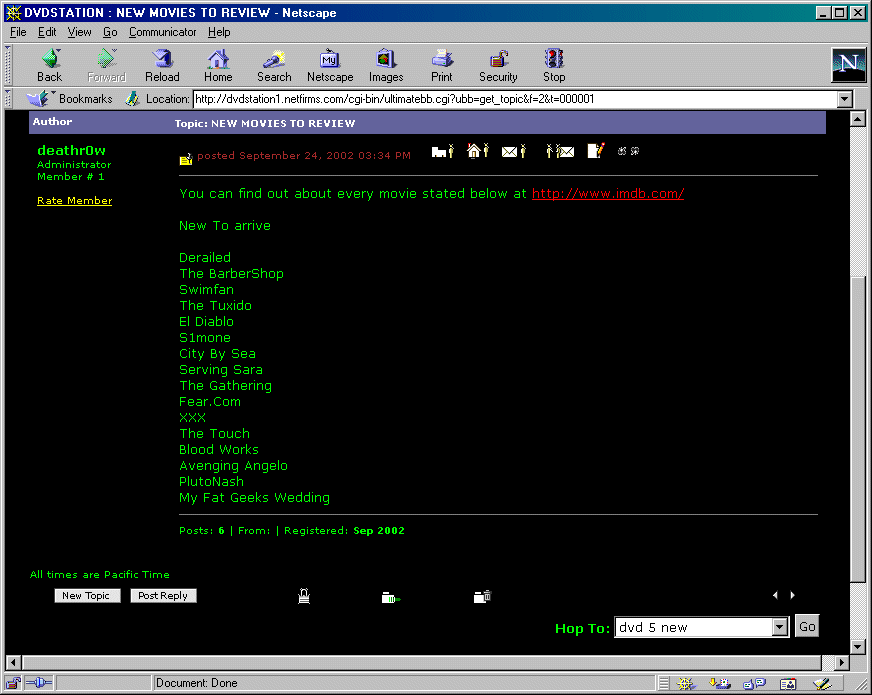Screen dimensions: 872x695
Task: Click the vertical scrollbar down arrow
Action: (857, 645)
